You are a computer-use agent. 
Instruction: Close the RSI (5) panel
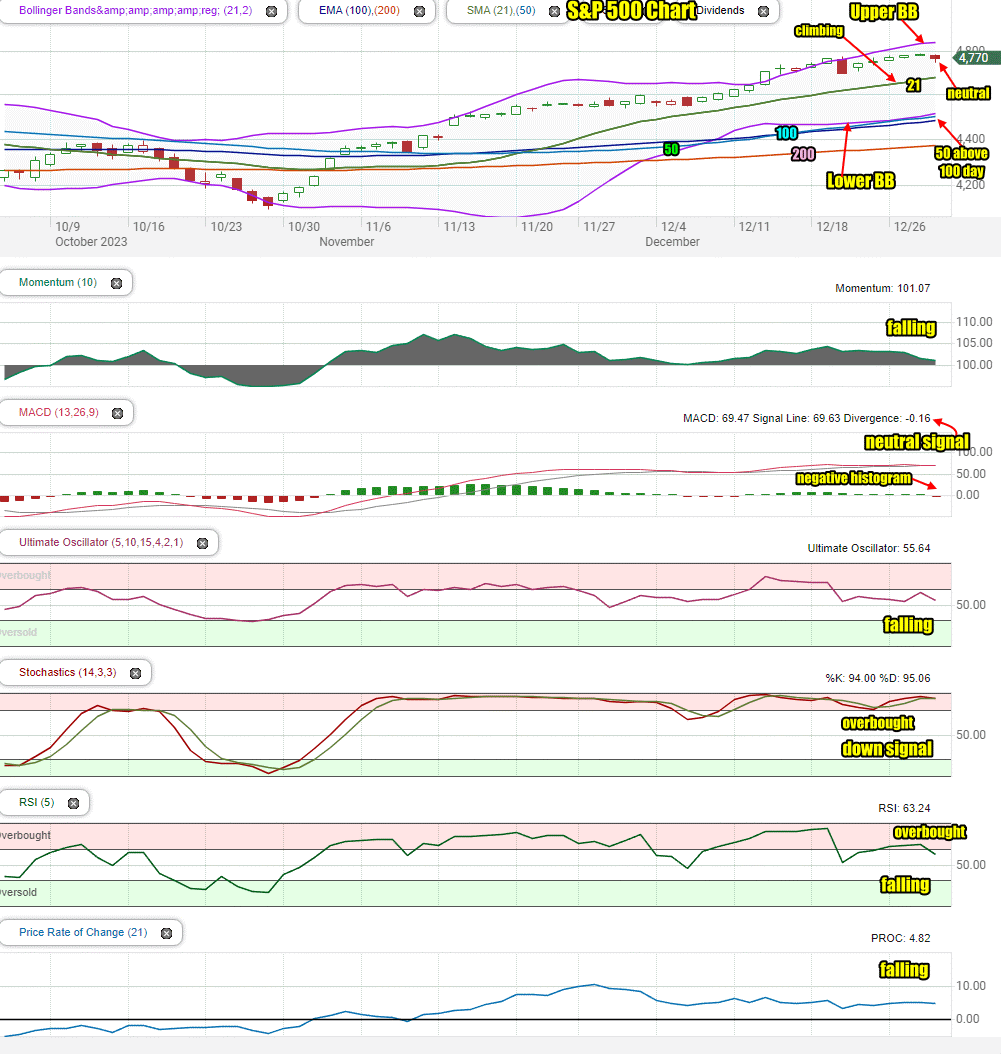point(74,803)
